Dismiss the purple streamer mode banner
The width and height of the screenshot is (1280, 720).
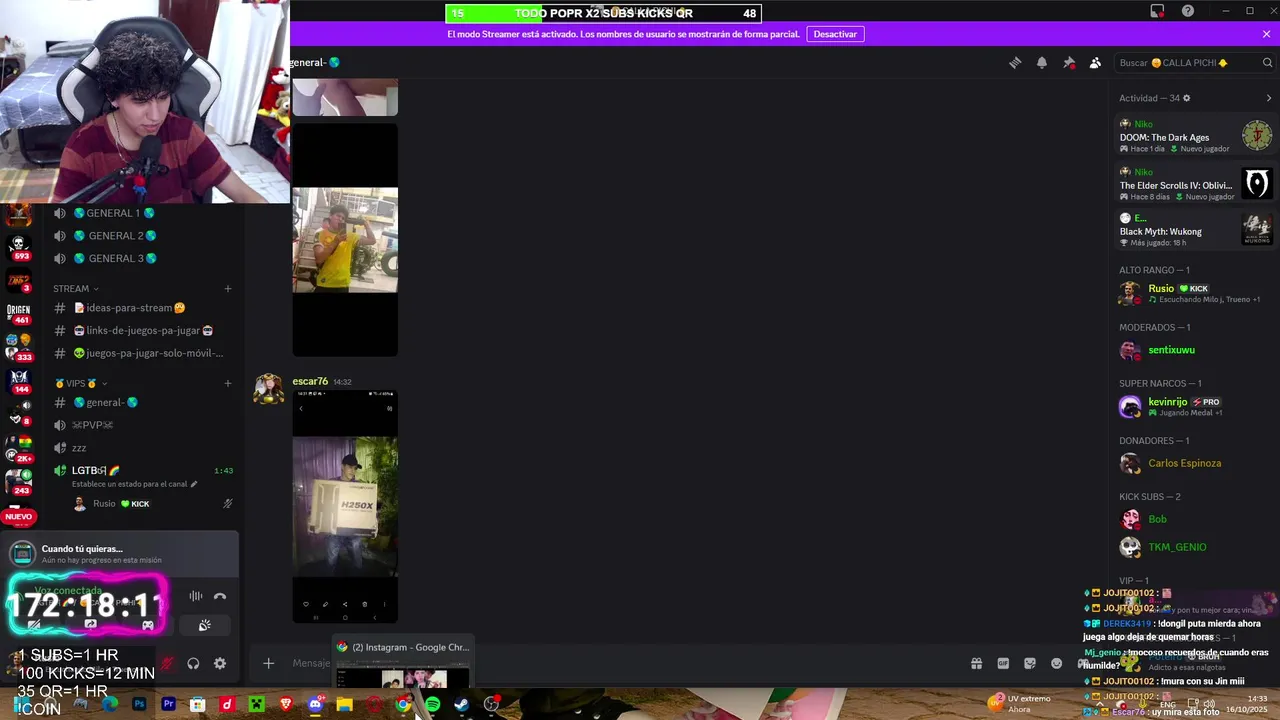[x=1266, y=34]
